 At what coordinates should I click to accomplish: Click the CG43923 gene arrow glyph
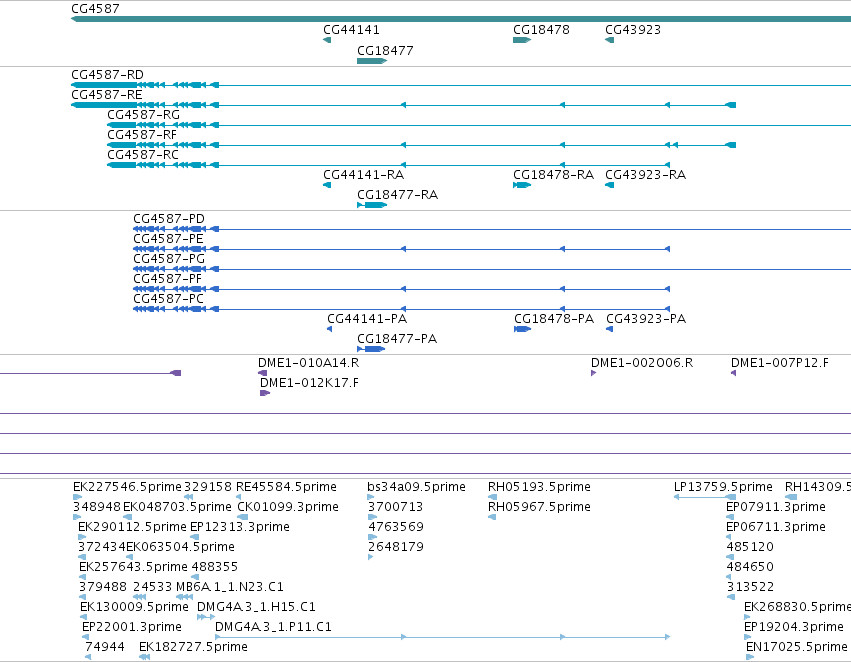pyautogui.click(x=609, y=40)
